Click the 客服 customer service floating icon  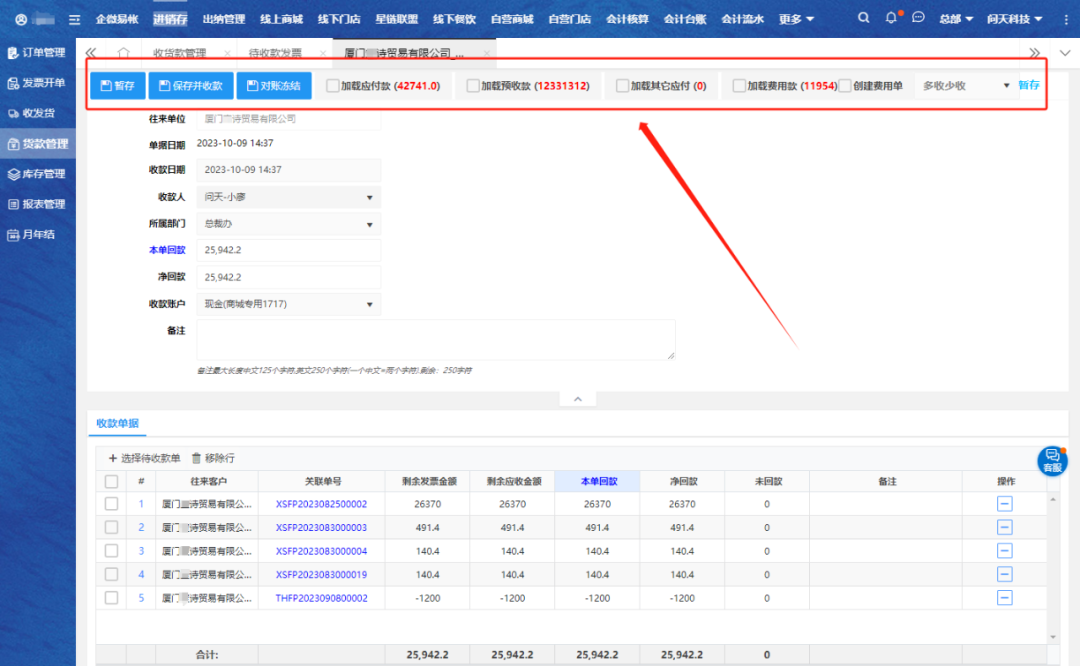click(1051, 460)
